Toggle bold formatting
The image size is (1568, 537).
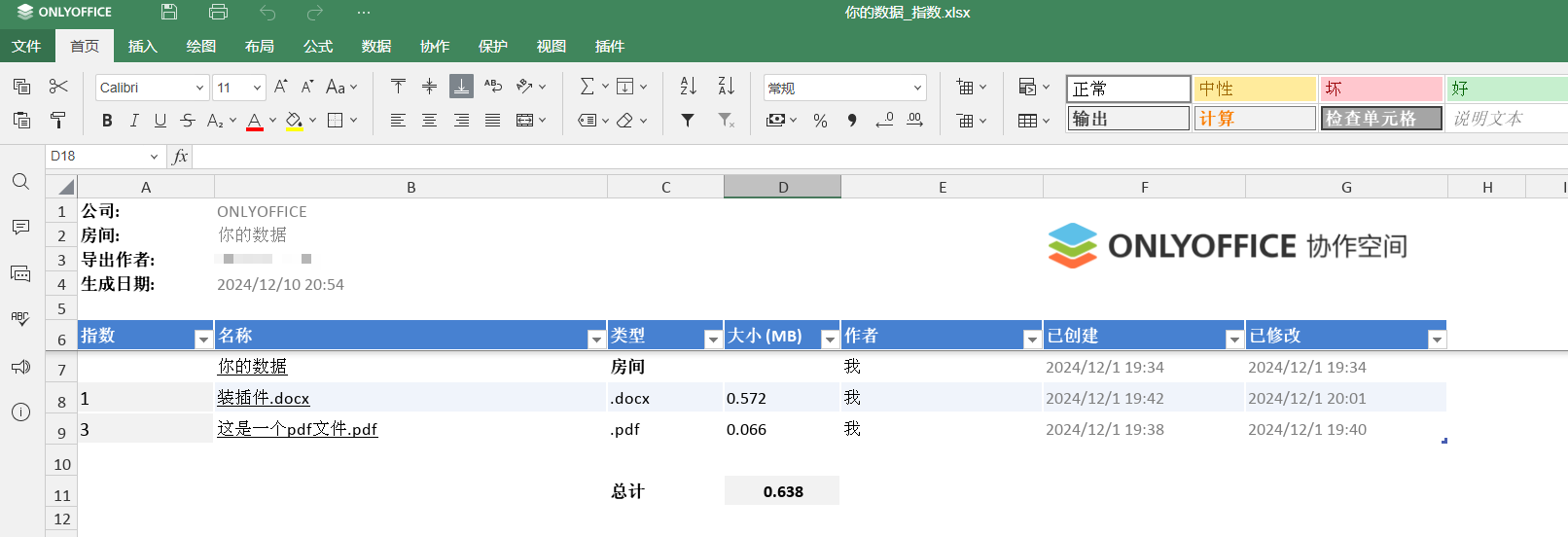coord(107,121)
